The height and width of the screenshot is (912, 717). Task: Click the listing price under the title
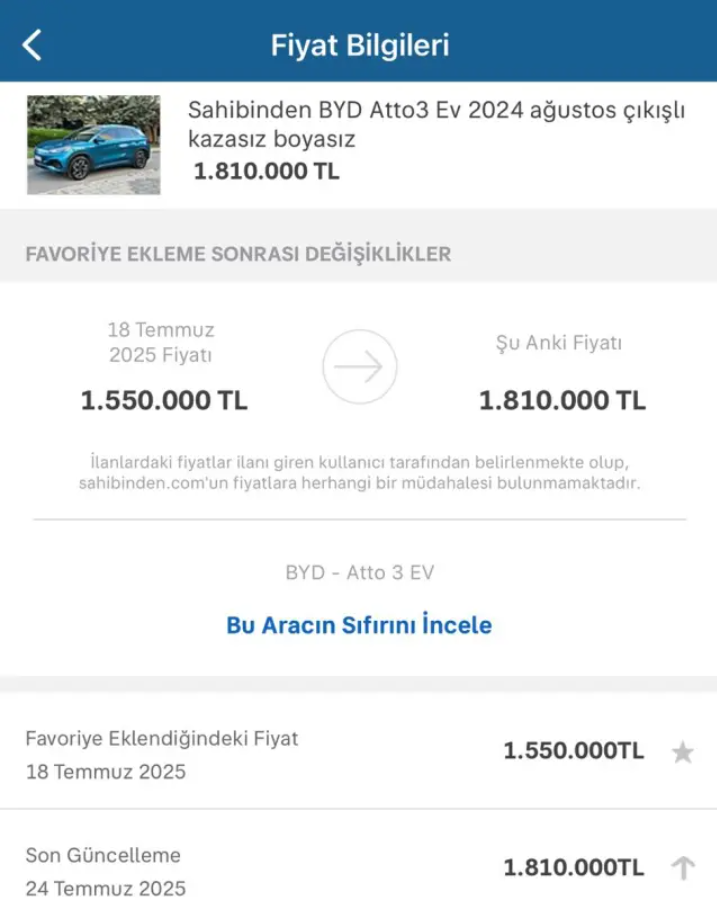(266, 171)
